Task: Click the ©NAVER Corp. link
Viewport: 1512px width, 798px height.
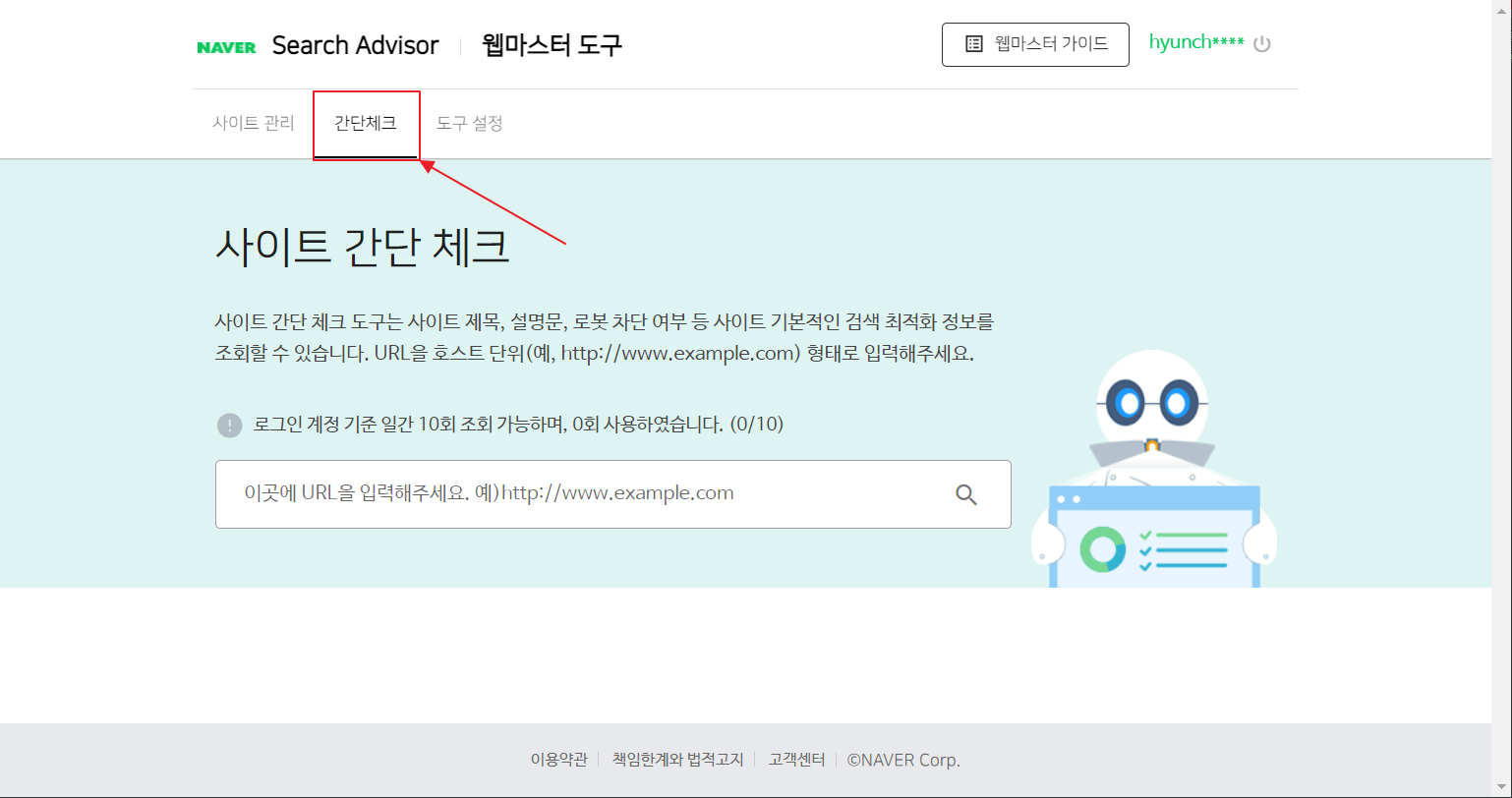Action: [x=903, y=760]
